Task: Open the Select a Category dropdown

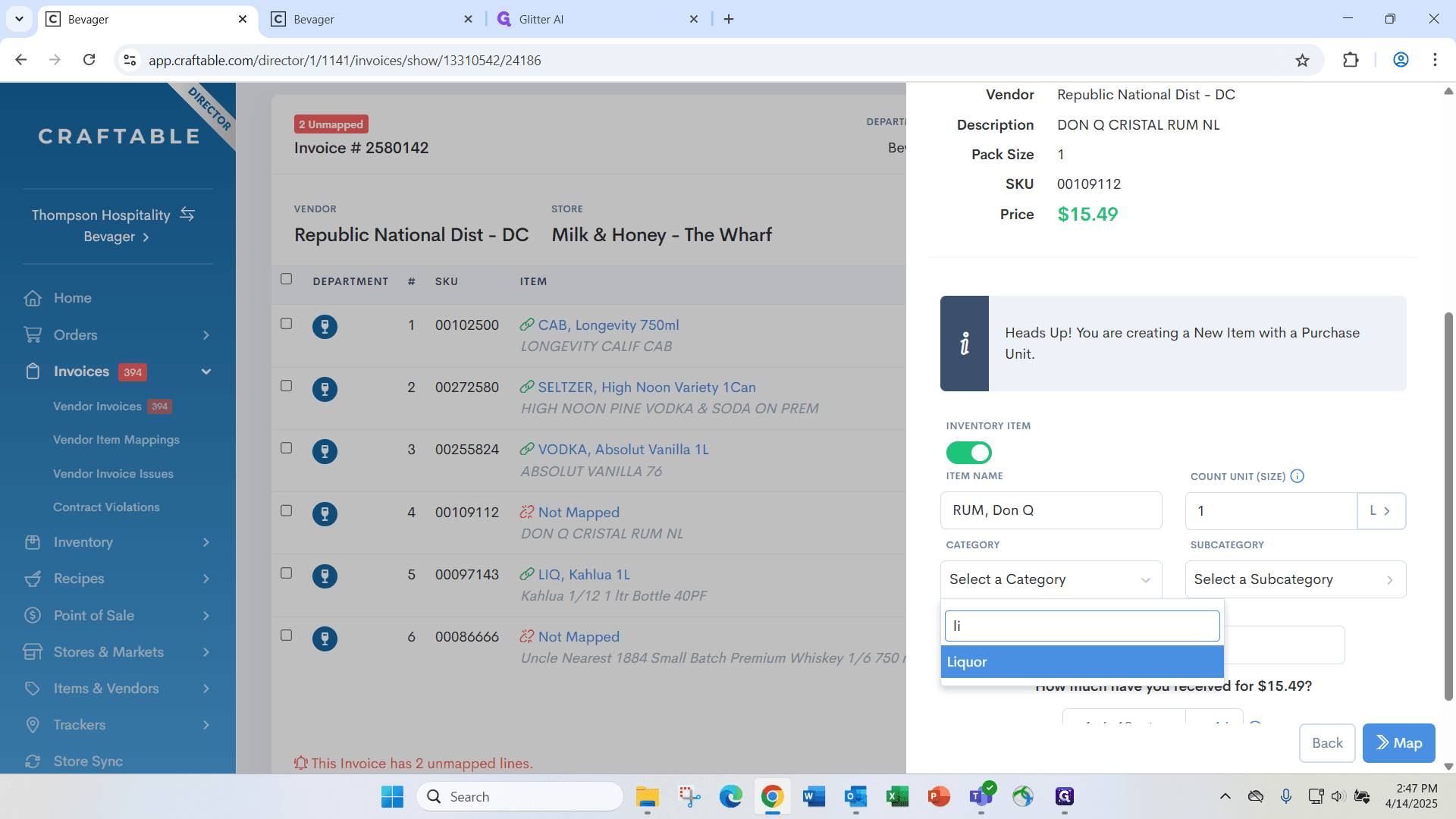Action: (1051, 579)
